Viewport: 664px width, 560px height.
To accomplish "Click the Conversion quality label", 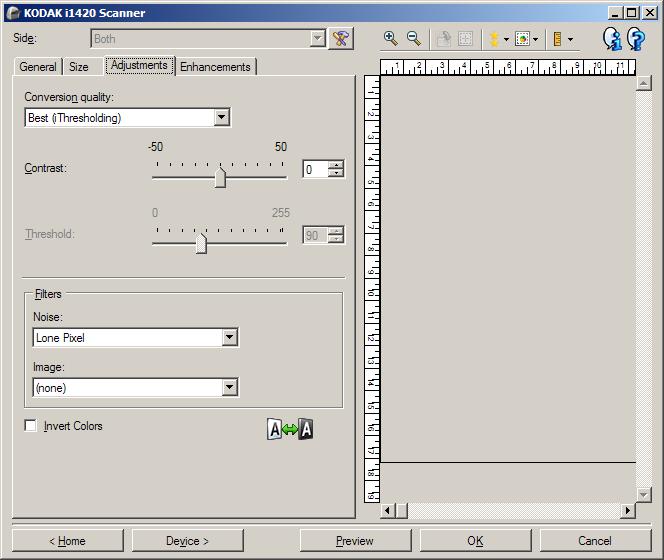I will (x=69, y=97).
